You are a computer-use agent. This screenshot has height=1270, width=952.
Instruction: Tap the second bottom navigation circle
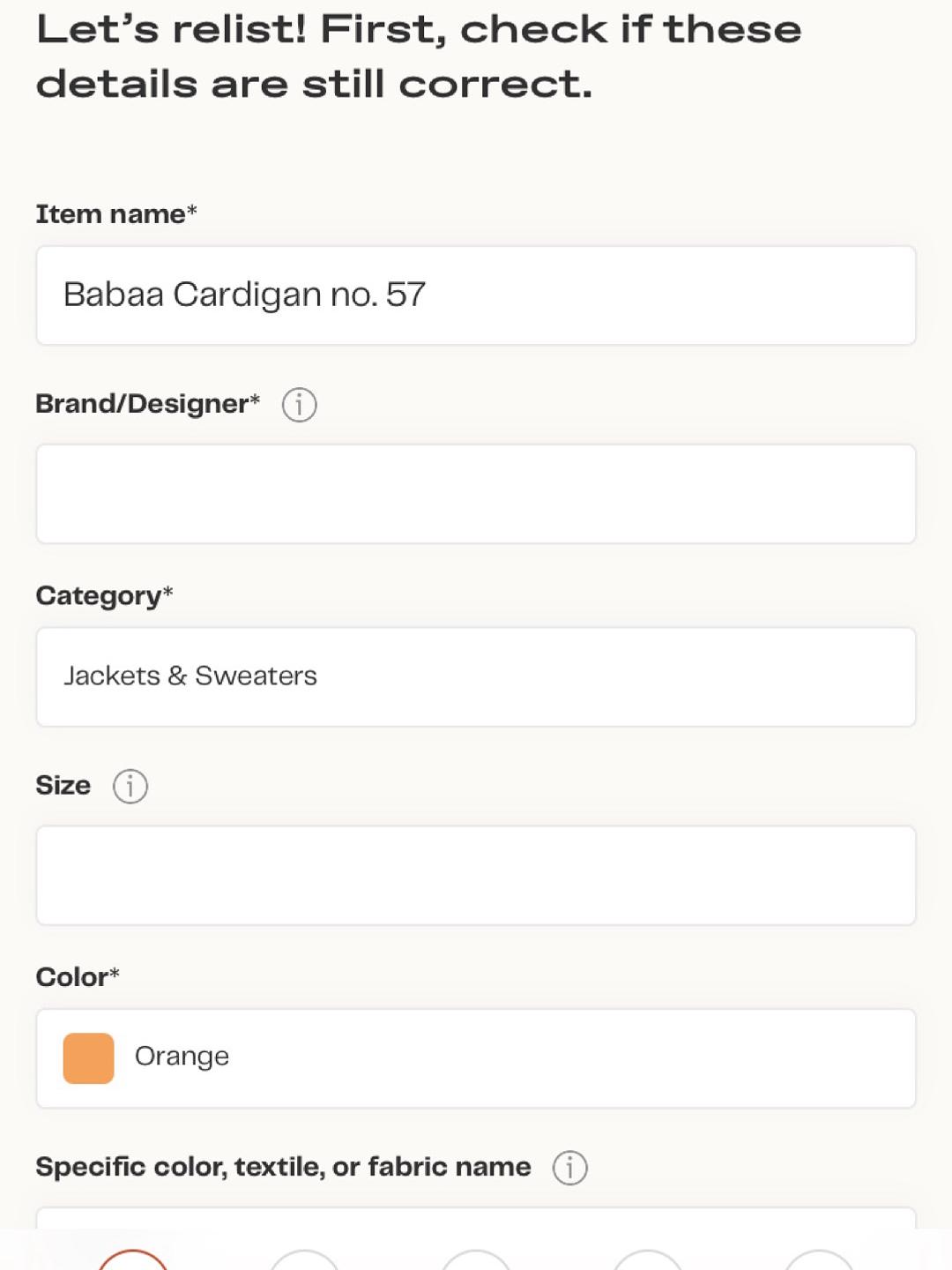[x=304, y=1260]
